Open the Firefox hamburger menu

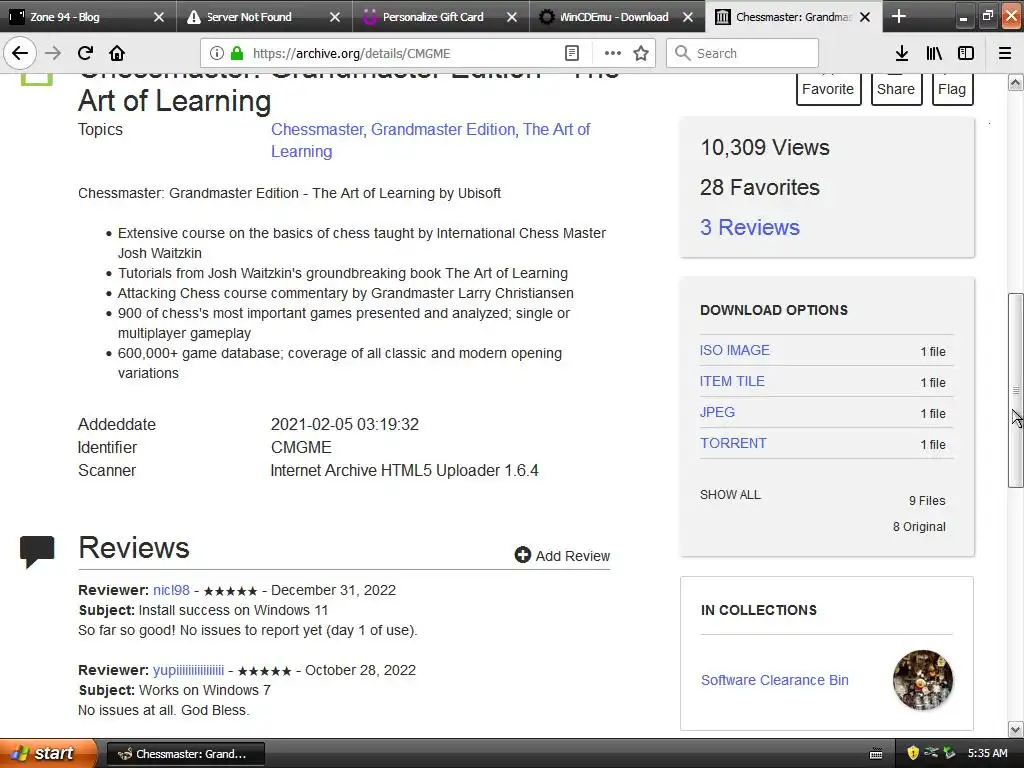click(1005, 53)
